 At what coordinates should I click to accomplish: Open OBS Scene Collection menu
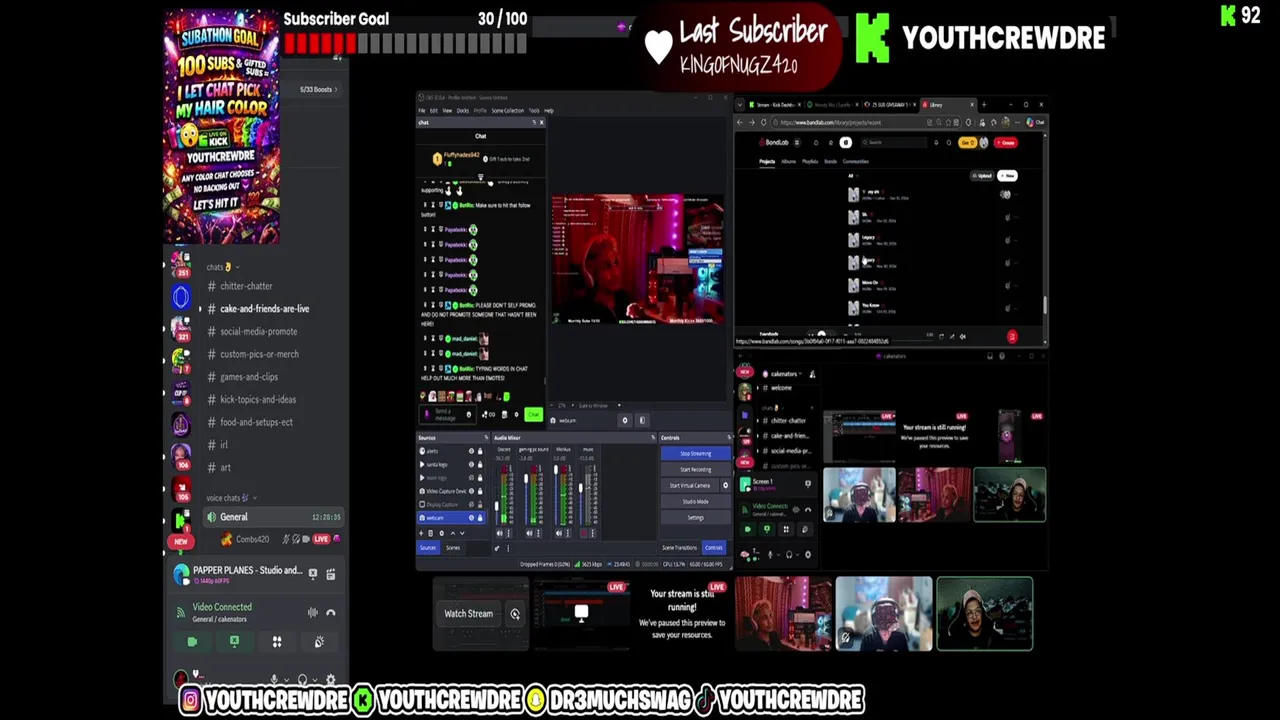click(x=508, y=110)
